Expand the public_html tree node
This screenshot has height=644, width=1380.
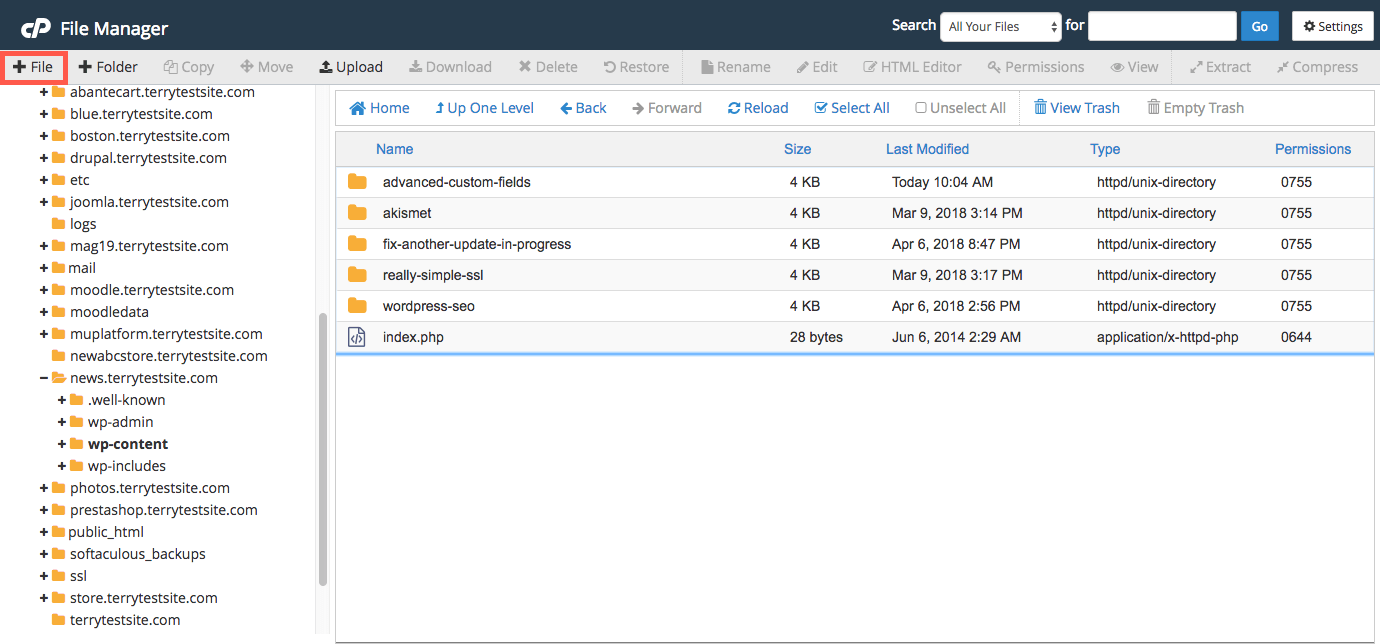pos(44,532)
